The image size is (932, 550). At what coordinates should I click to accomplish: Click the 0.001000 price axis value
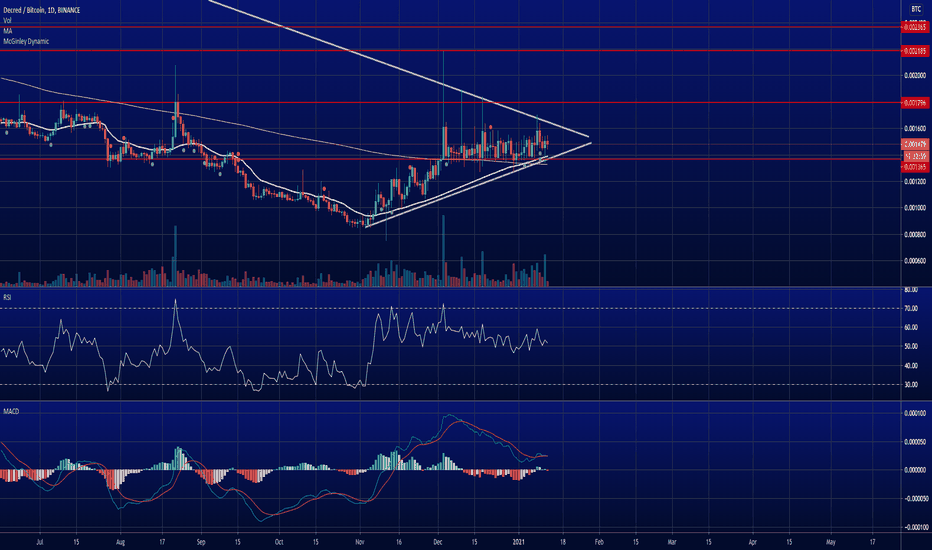pyautogui.click(x=915, y=208)
